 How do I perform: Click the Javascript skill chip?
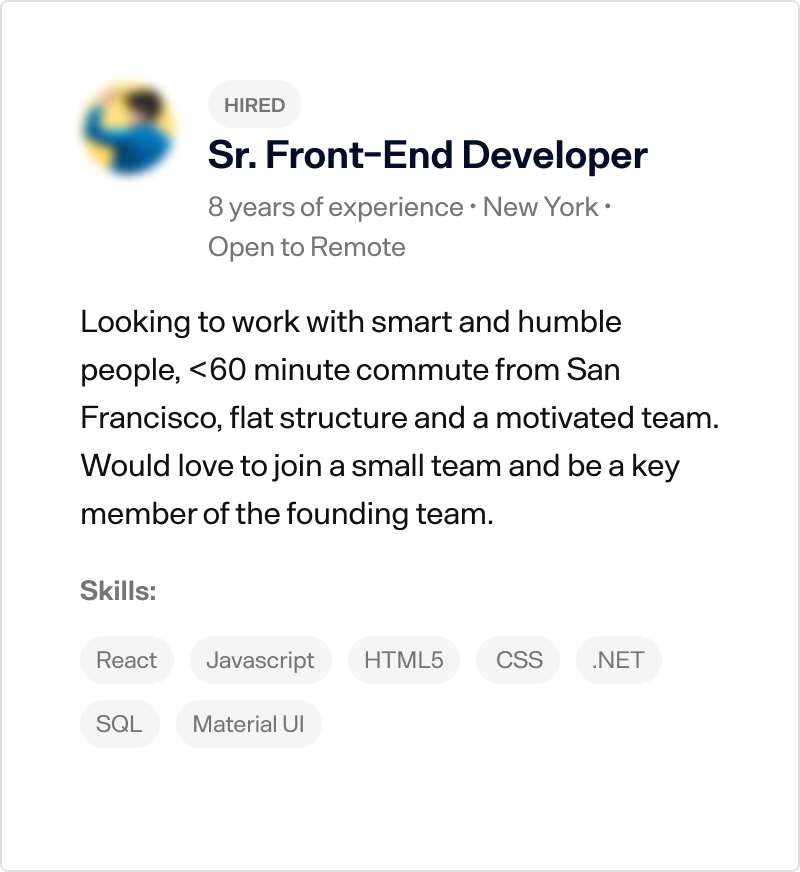[260, 660]
